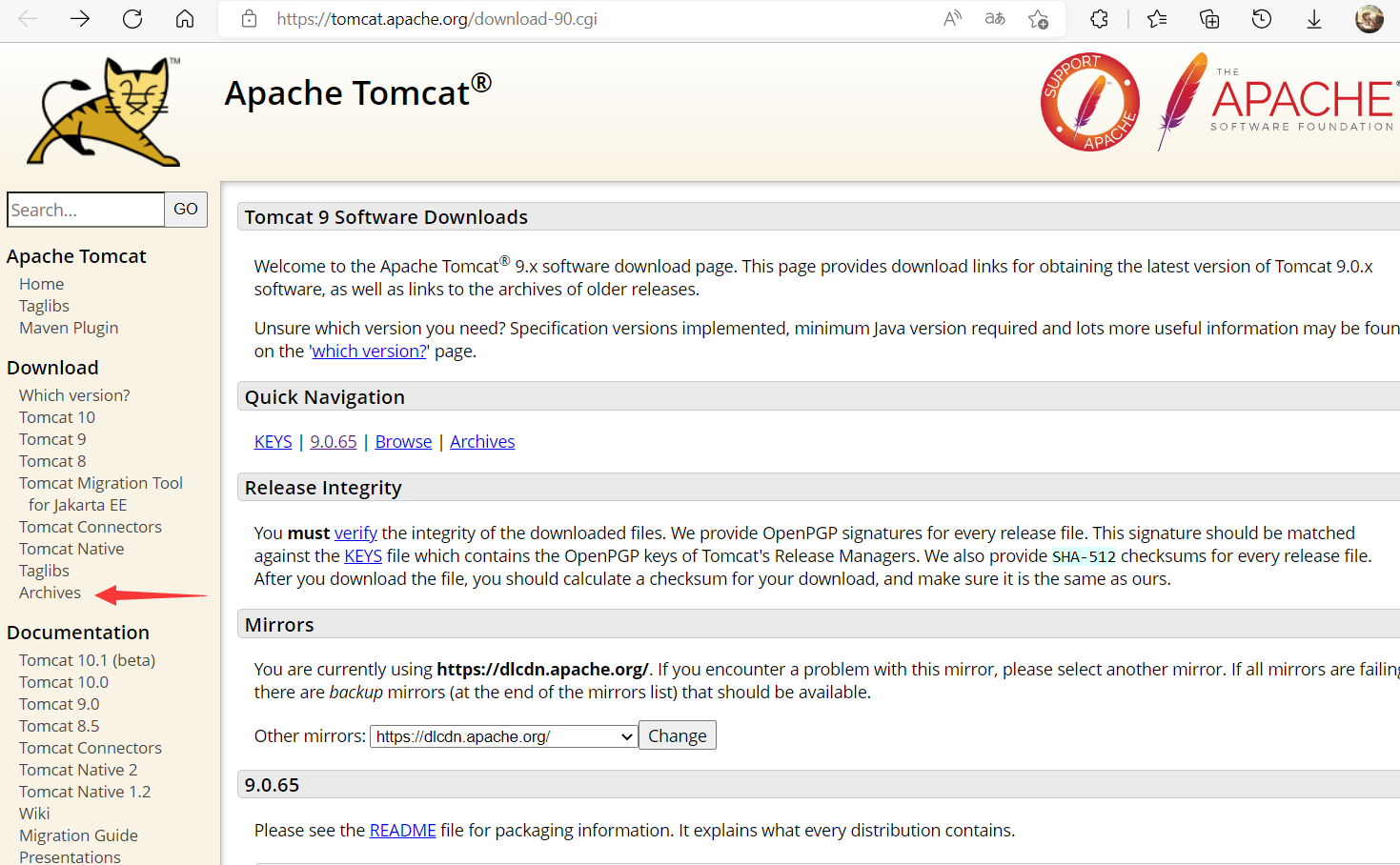Click the browser forward arrow
The height and width of the screenshot is (865, 1400).
(80, 18)
